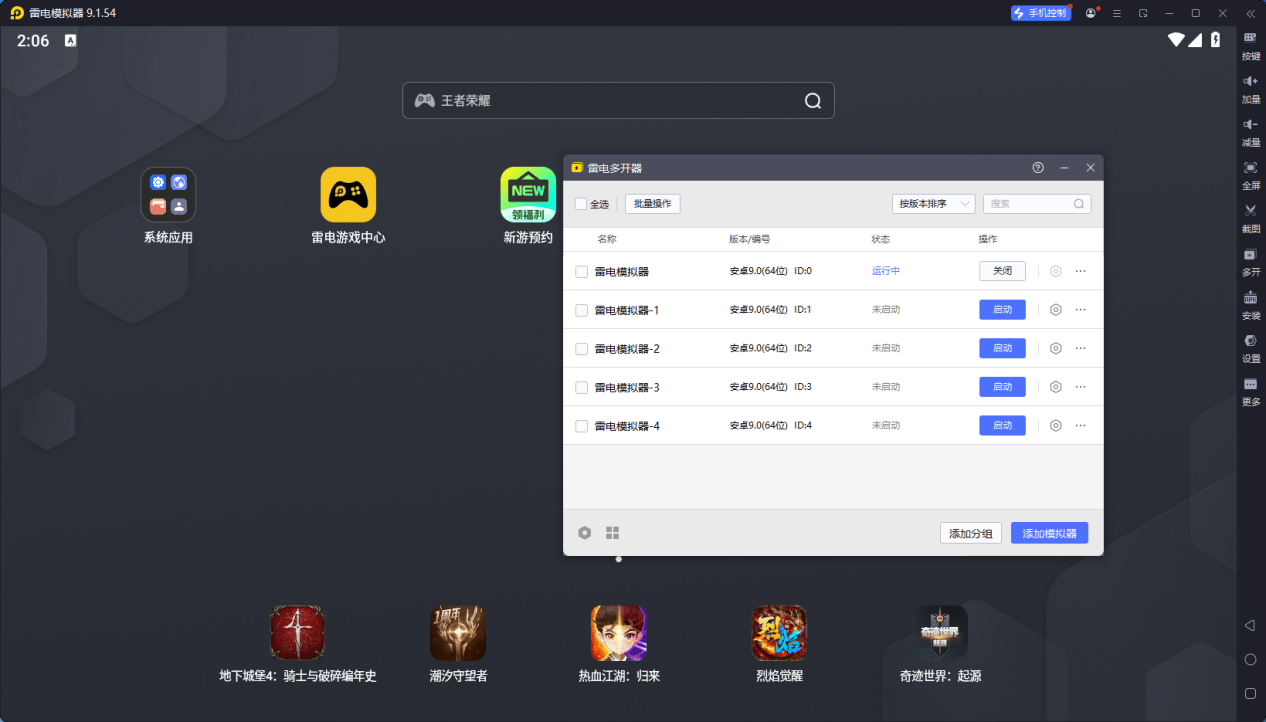The image size is (1266, 722).
Task: Click the 添加模拟器 button
Action: 1049,532
